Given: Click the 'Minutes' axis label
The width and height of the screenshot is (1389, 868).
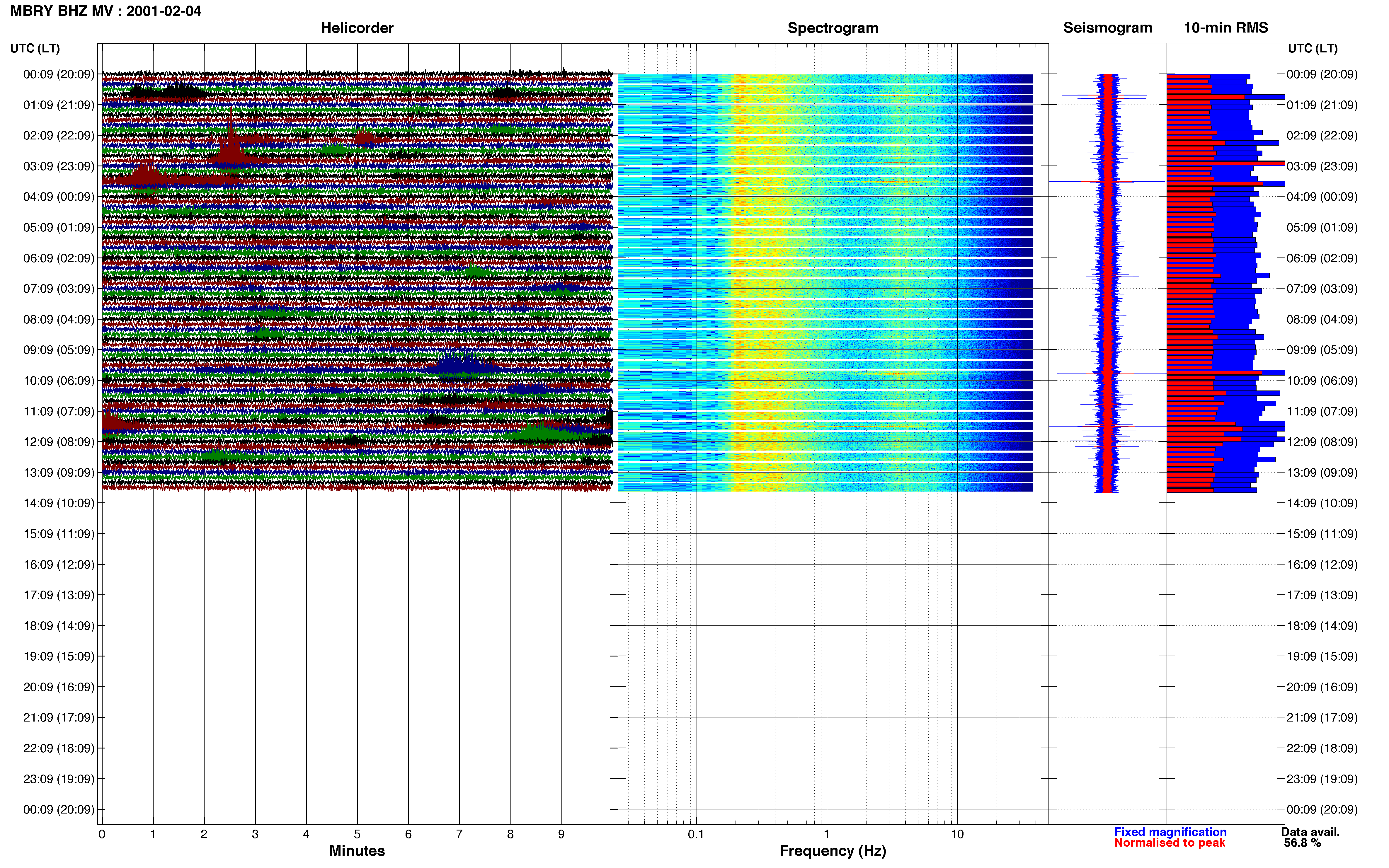Looking at the screenshot, I should (357, 851).
